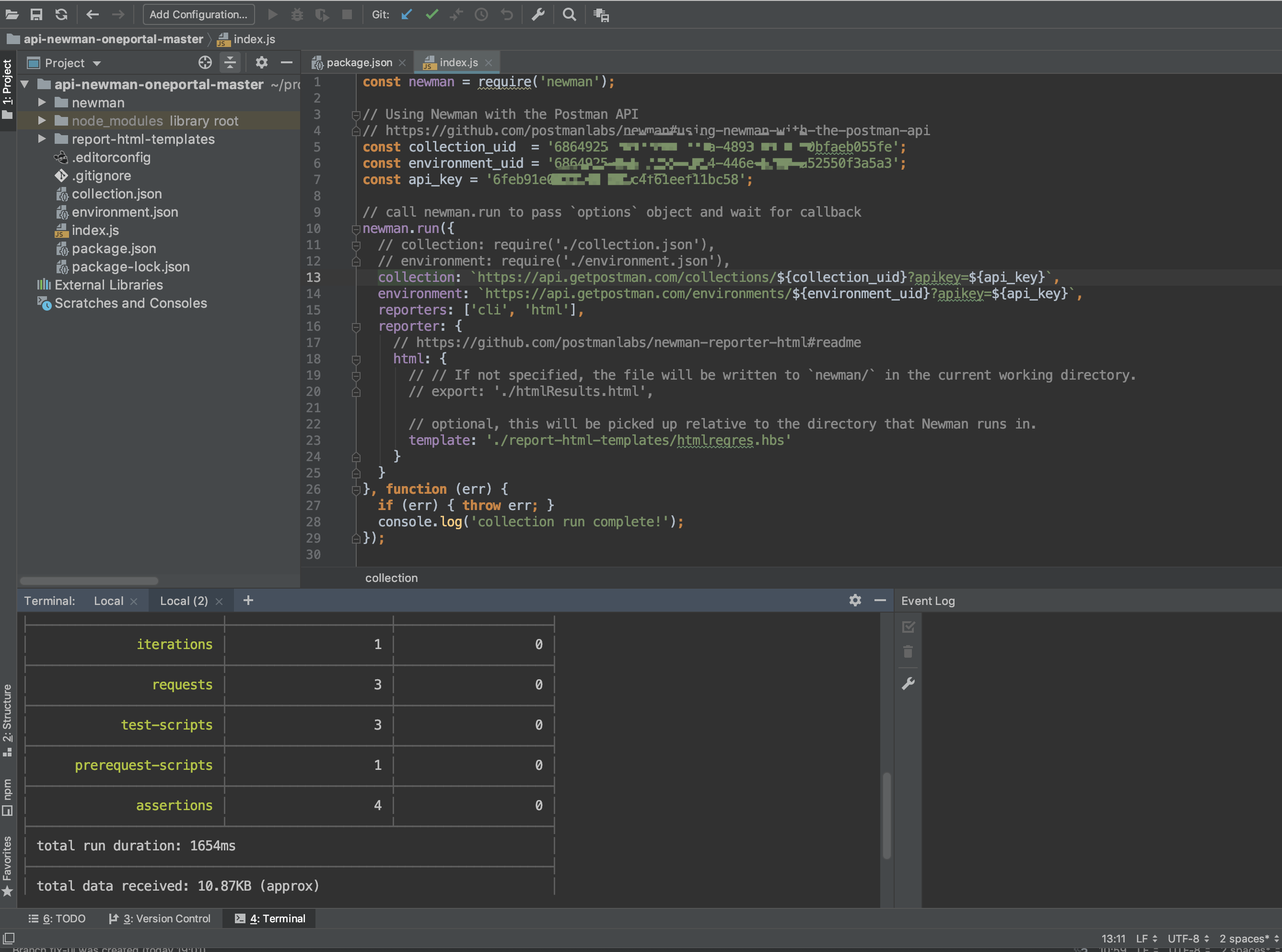Click the Synchronize/reload toolbar icon

coord(61,14)
